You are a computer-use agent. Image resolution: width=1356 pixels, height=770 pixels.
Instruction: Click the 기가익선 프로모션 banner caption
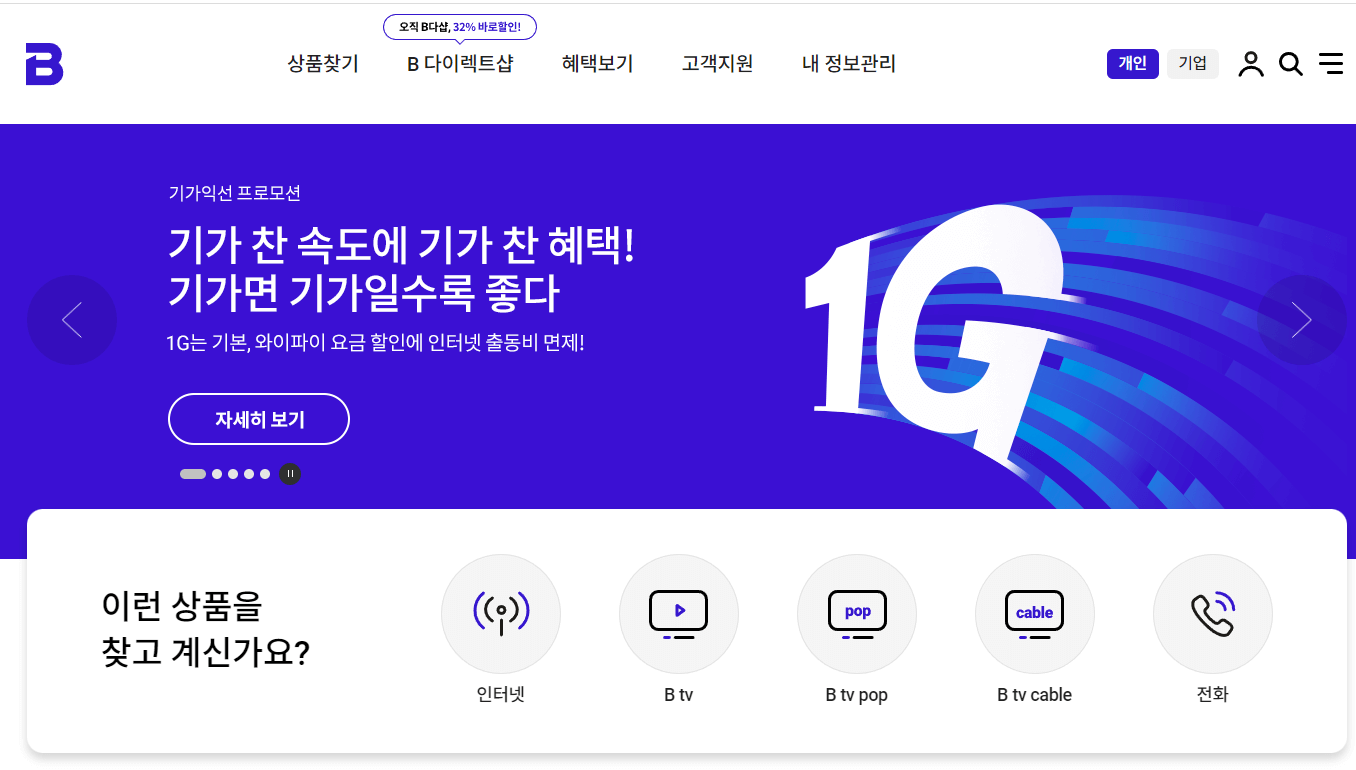tap(235, 193)
